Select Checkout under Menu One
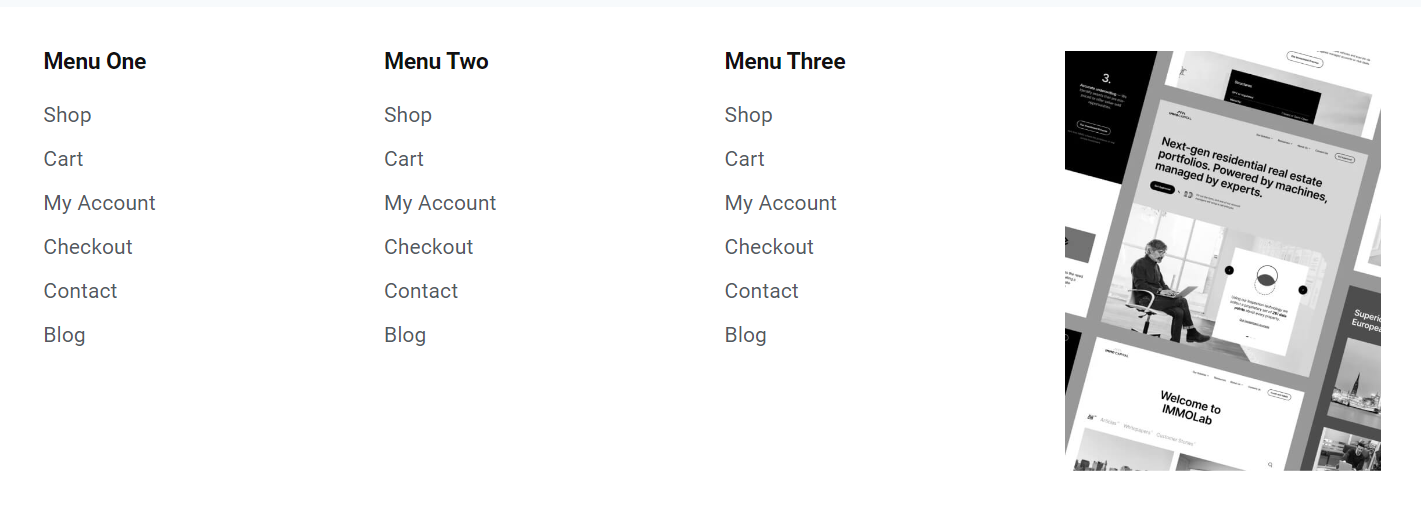This screenshot has height=513, width=1421. point(88,247)
